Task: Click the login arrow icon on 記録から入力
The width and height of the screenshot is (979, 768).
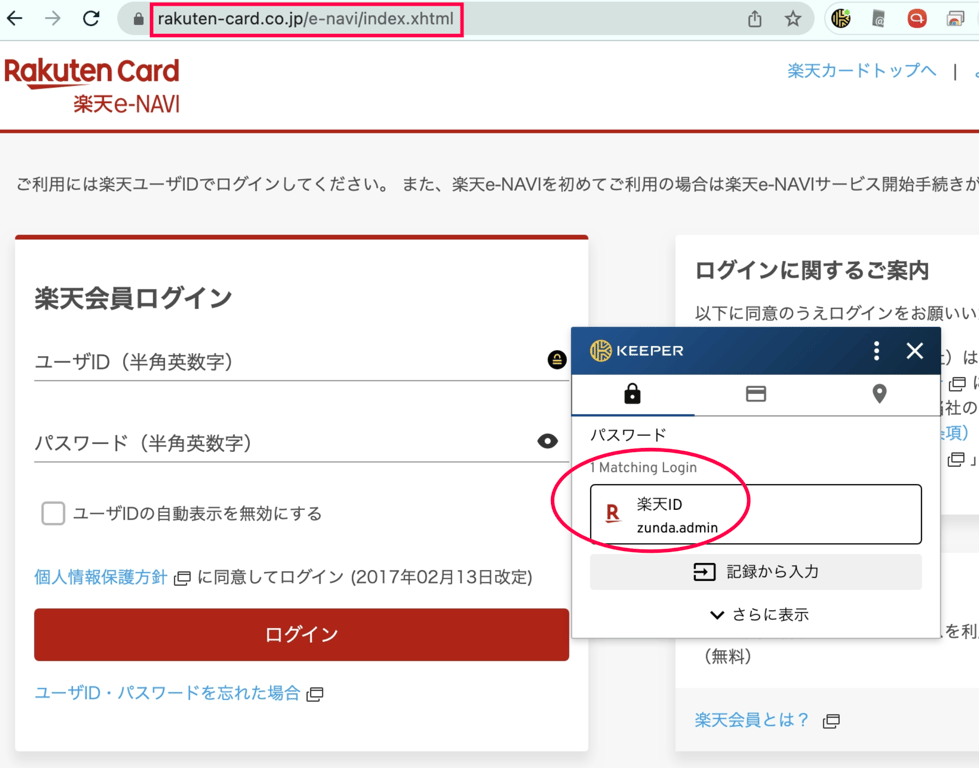Action: [700, 571]
